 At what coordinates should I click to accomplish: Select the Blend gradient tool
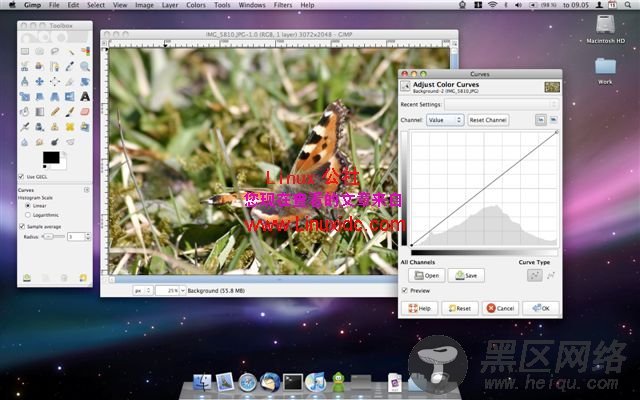point(40,112)
